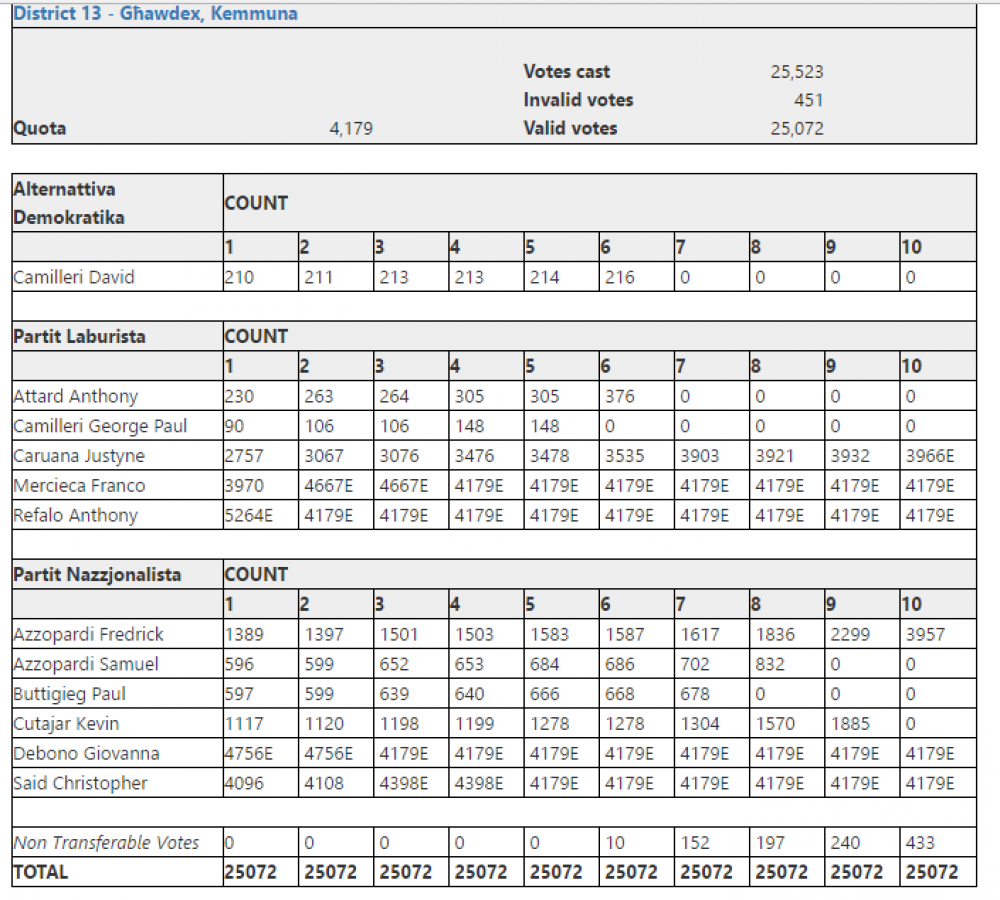Select non transferable votes value 152
Viewport: 1000px width, 900px height.
tap(695, 843)
